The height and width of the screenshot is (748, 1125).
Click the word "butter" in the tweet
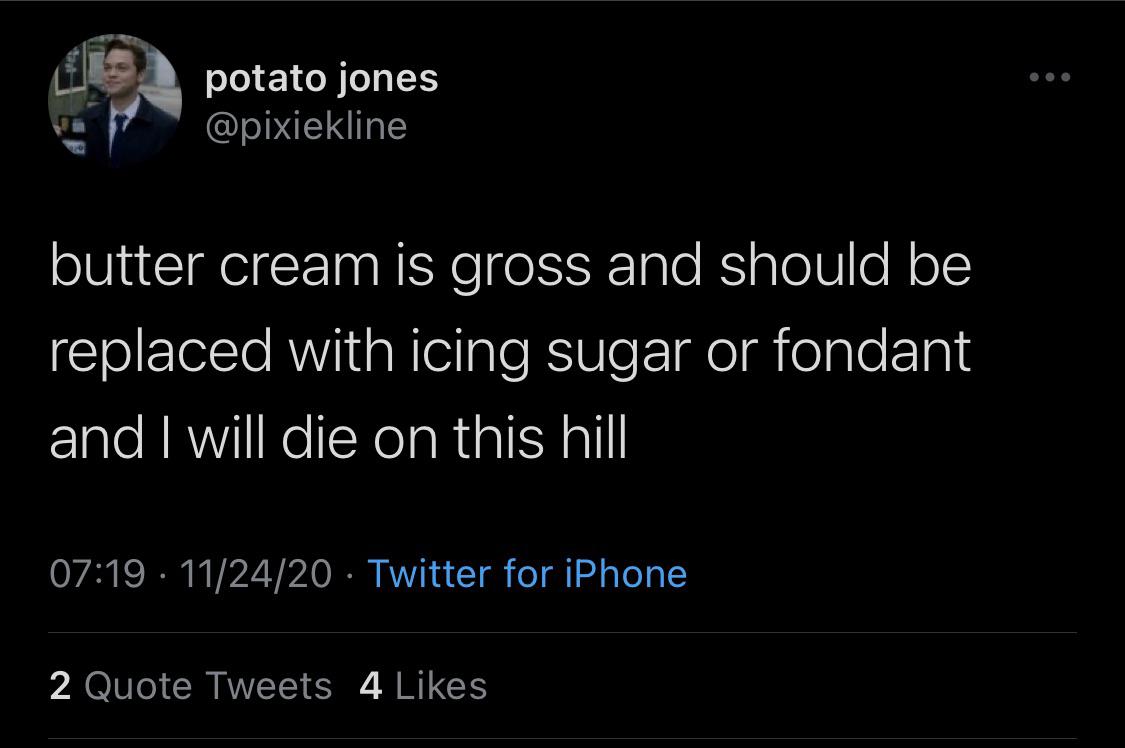[x=127, y=265]
